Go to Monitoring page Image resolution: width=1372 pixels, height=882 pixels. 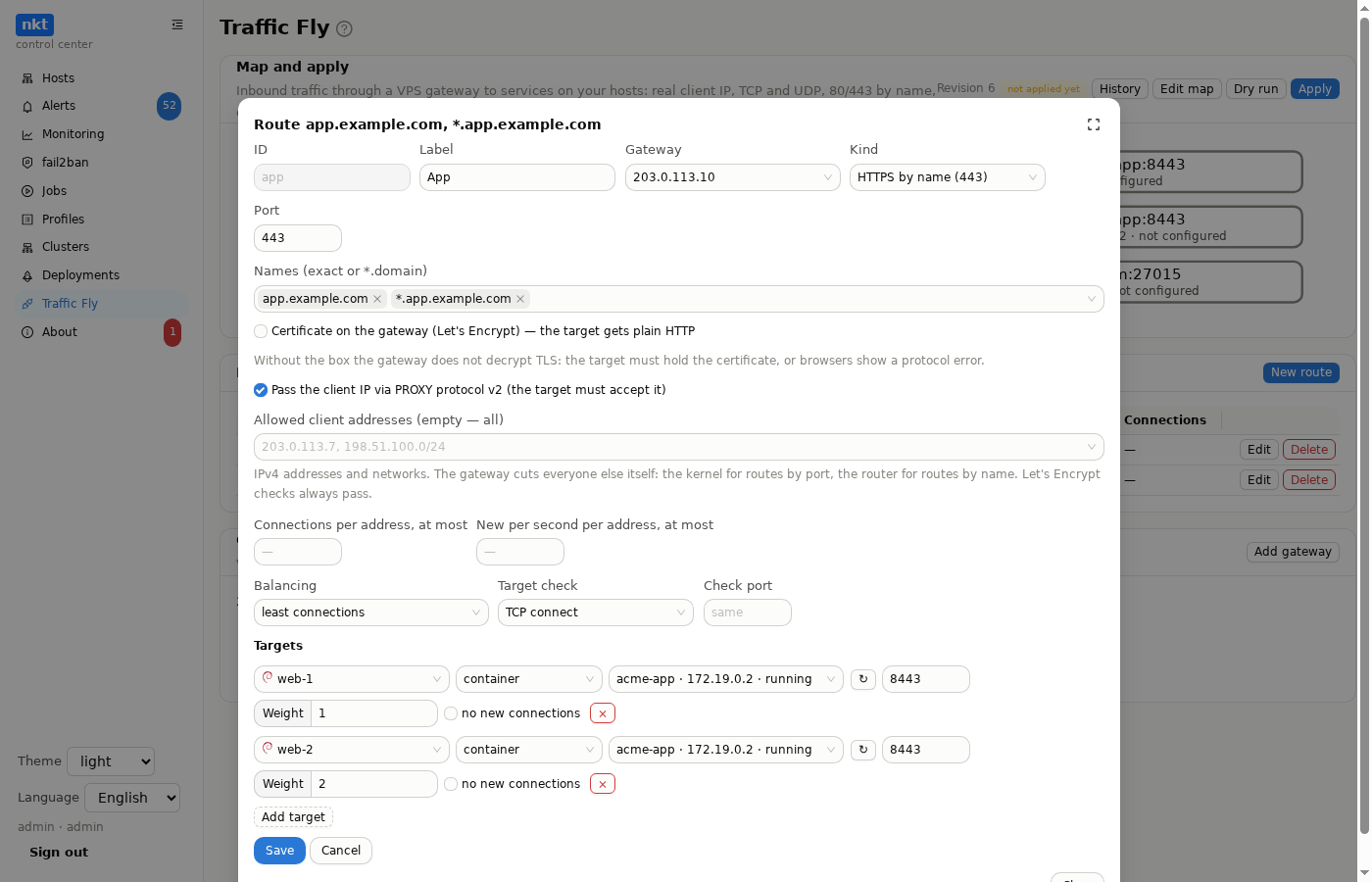(73, 134)
